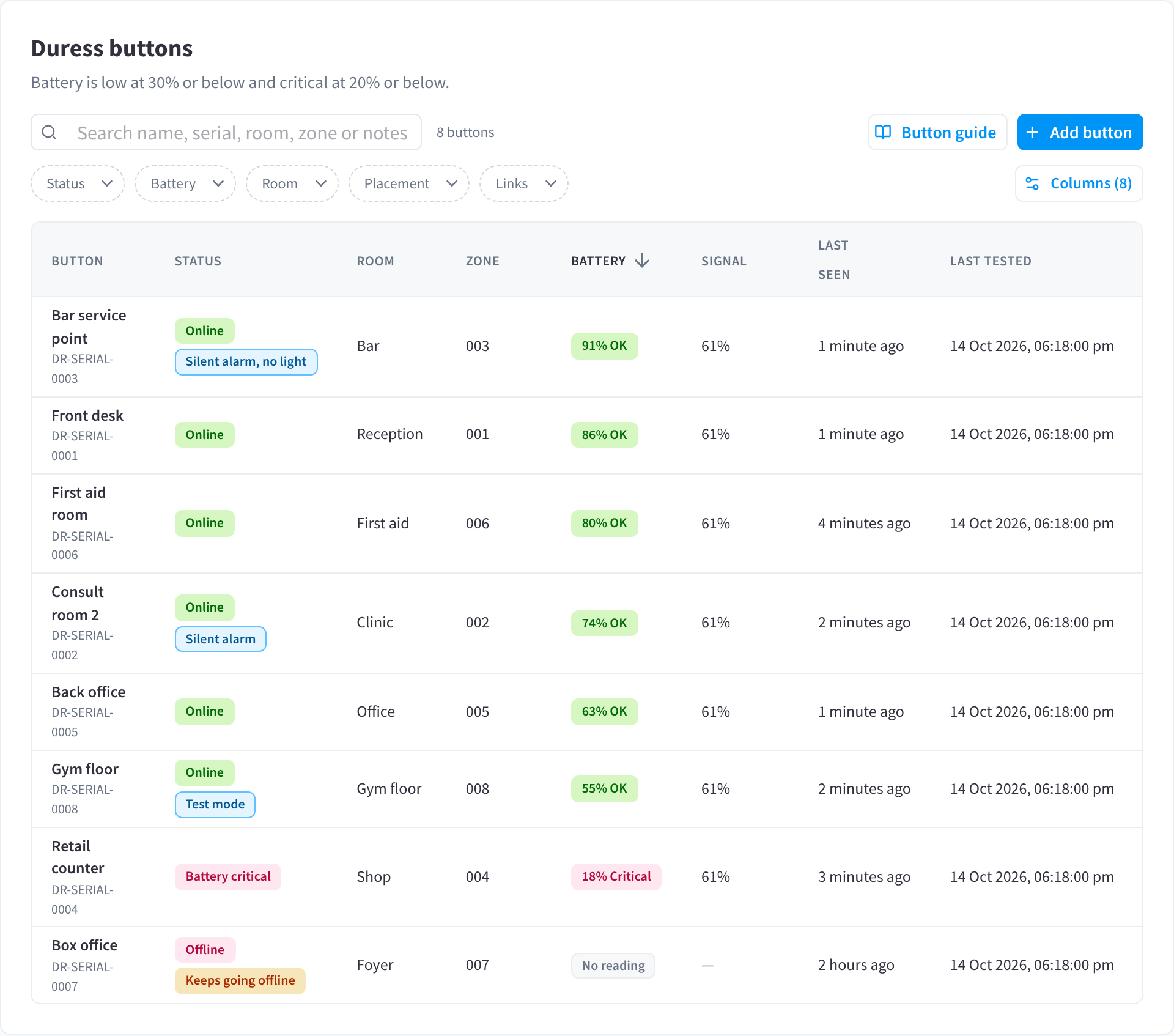1174x1036 pixels.
Task: Open the Room filter dropdown
Action: click(x=292, y=183)
